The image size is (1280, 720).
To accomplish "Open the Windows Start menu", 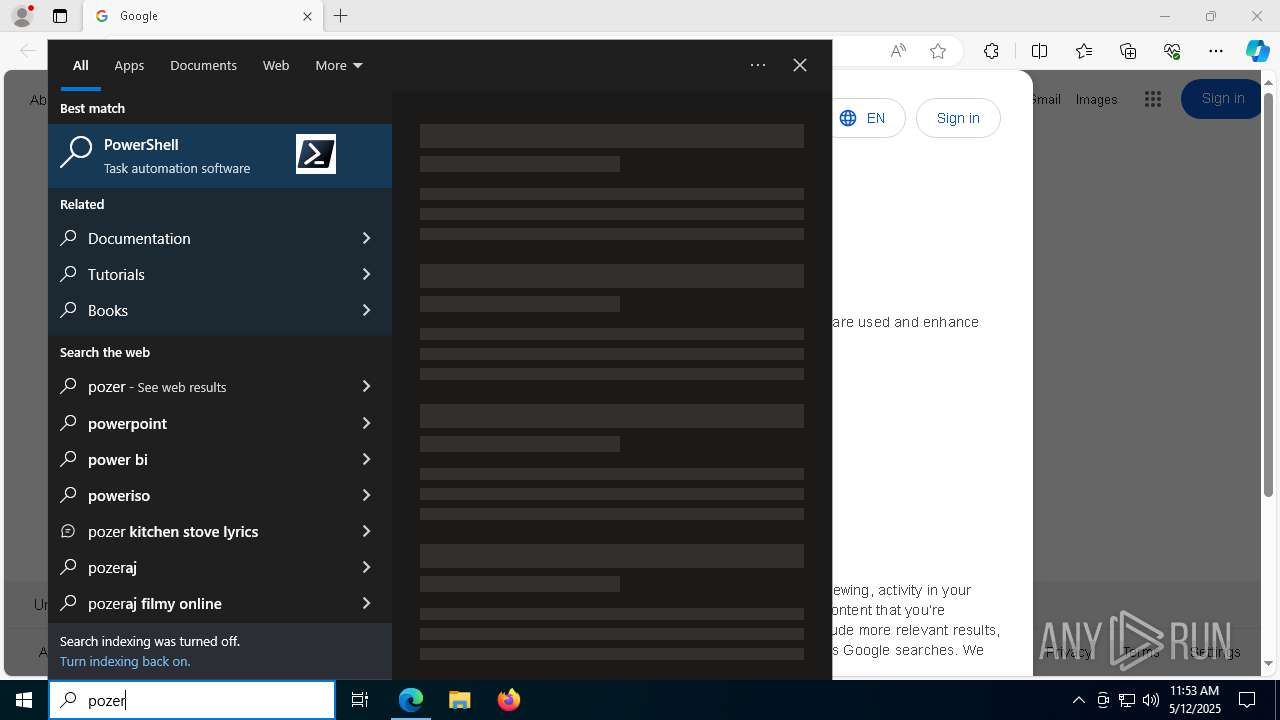I will (24, 700).
